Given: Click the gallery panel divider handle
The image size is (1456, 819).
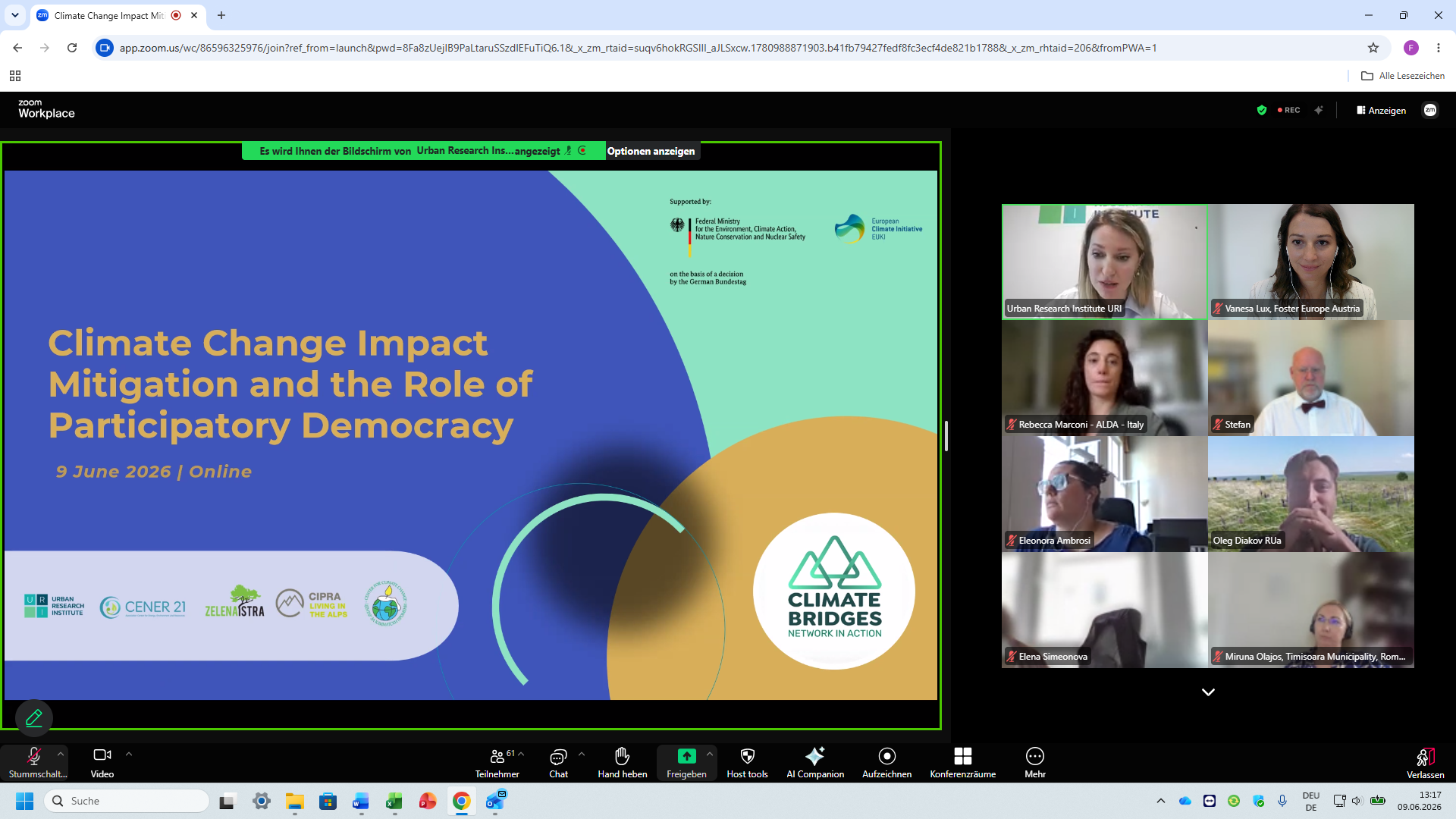Looking at the screenshot, I should 946,436.
